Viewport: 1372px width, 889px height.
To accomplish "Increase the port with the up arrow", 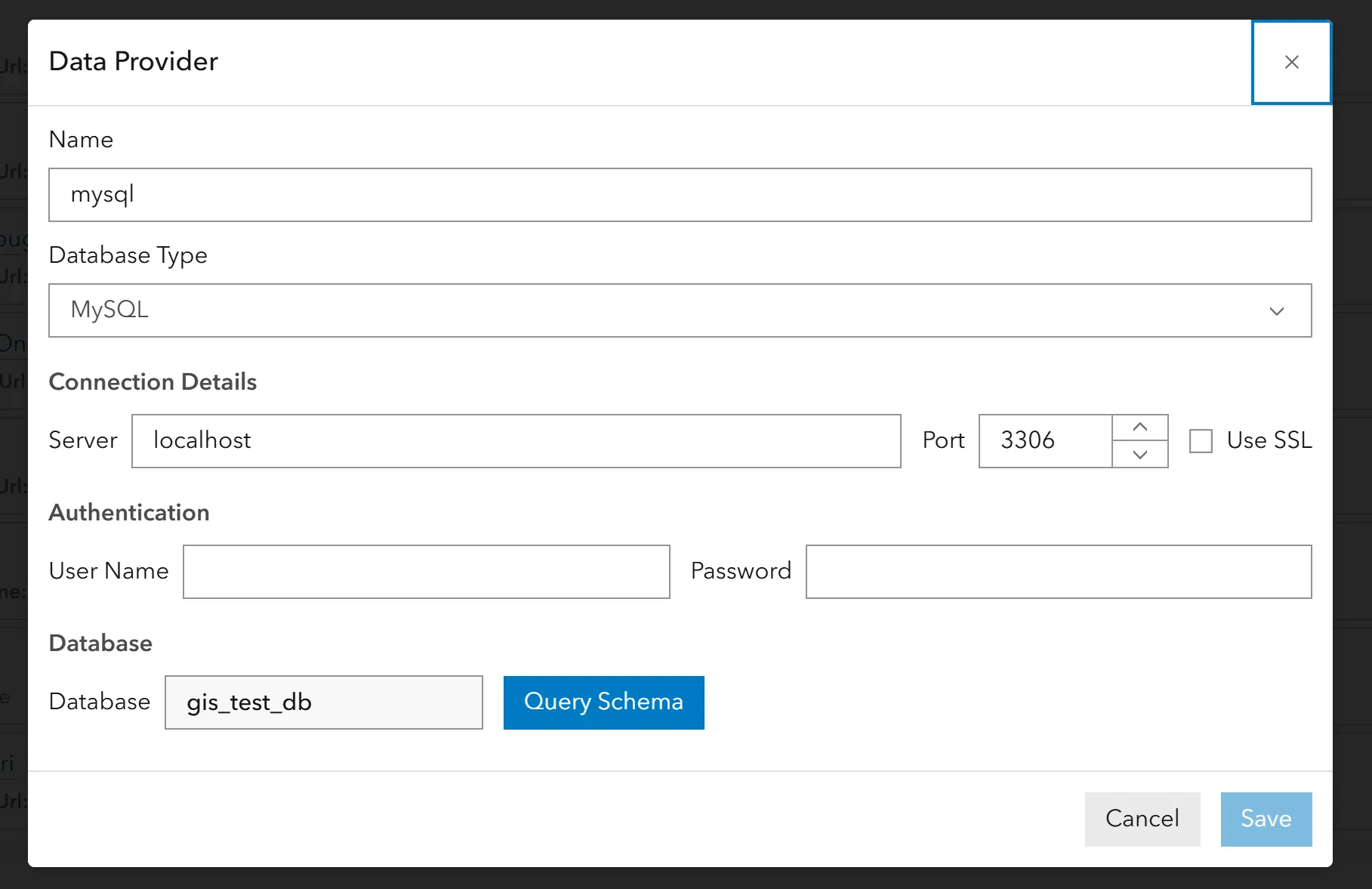I will coord(1140,428).
